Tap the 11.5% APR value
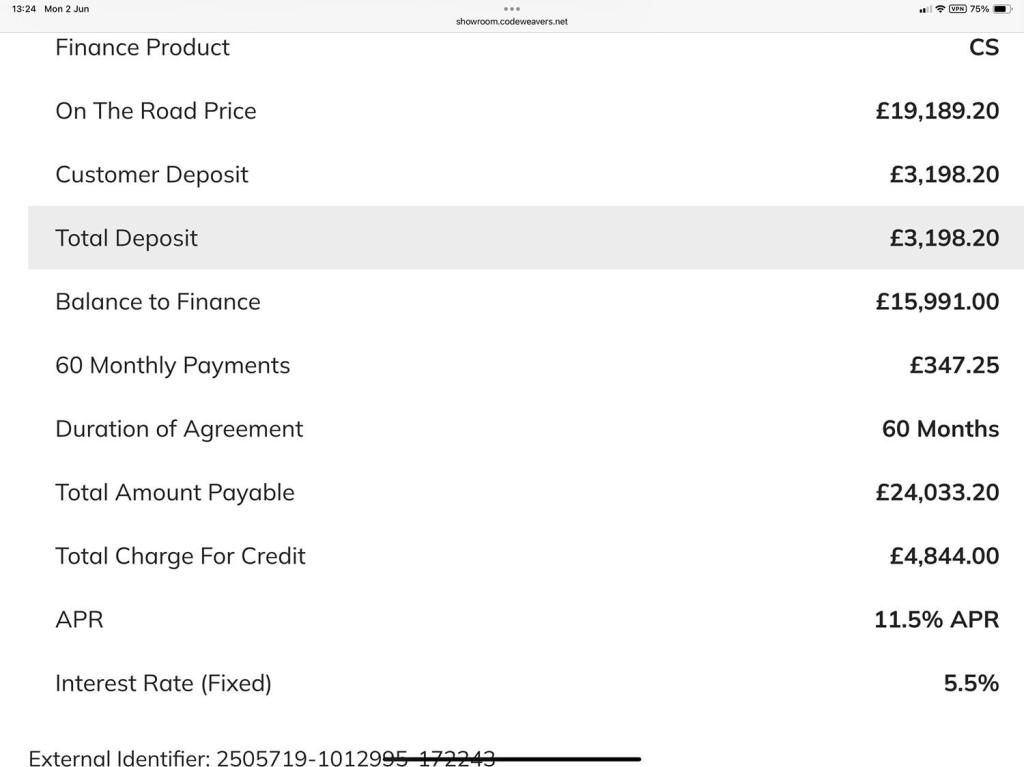This screenshot has height=767, width=1024. click(936, 620)
